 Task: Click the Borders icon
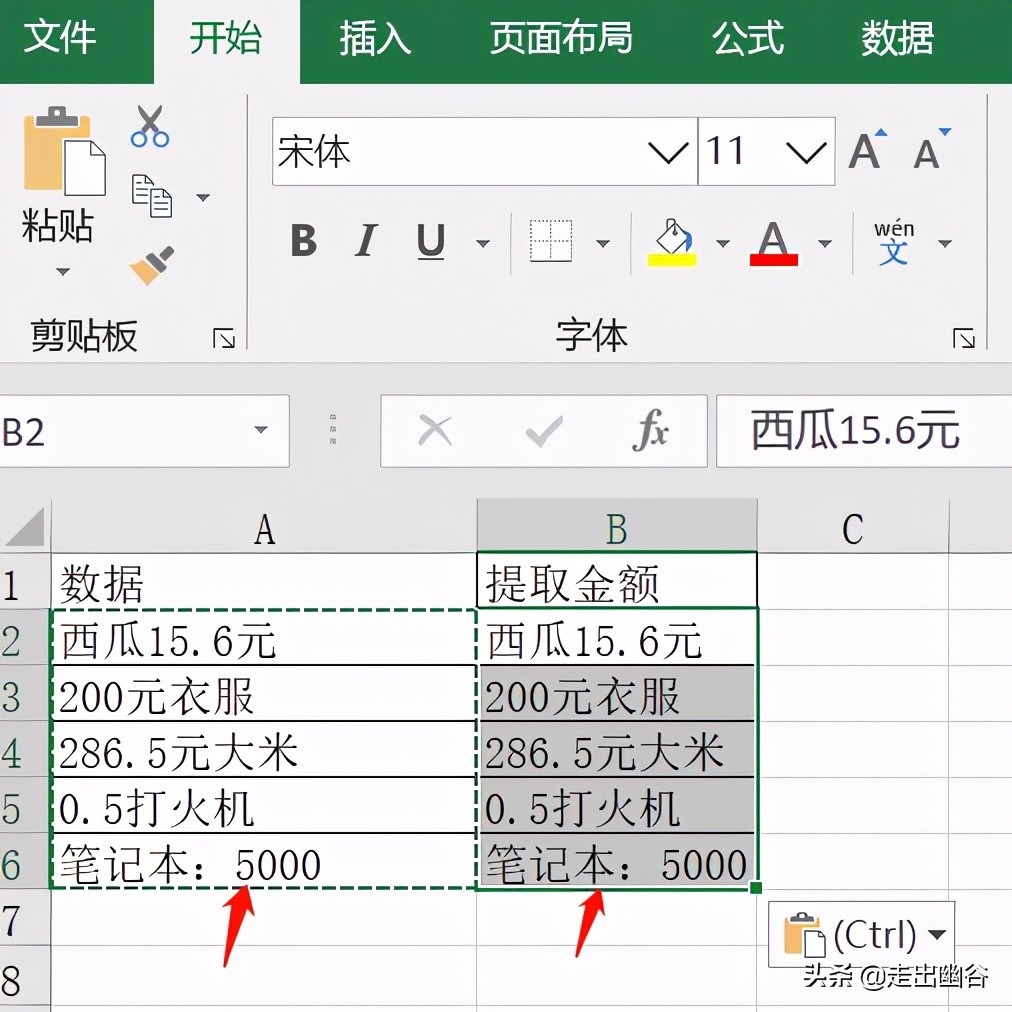pyautogui.click(x=551, y=241)
